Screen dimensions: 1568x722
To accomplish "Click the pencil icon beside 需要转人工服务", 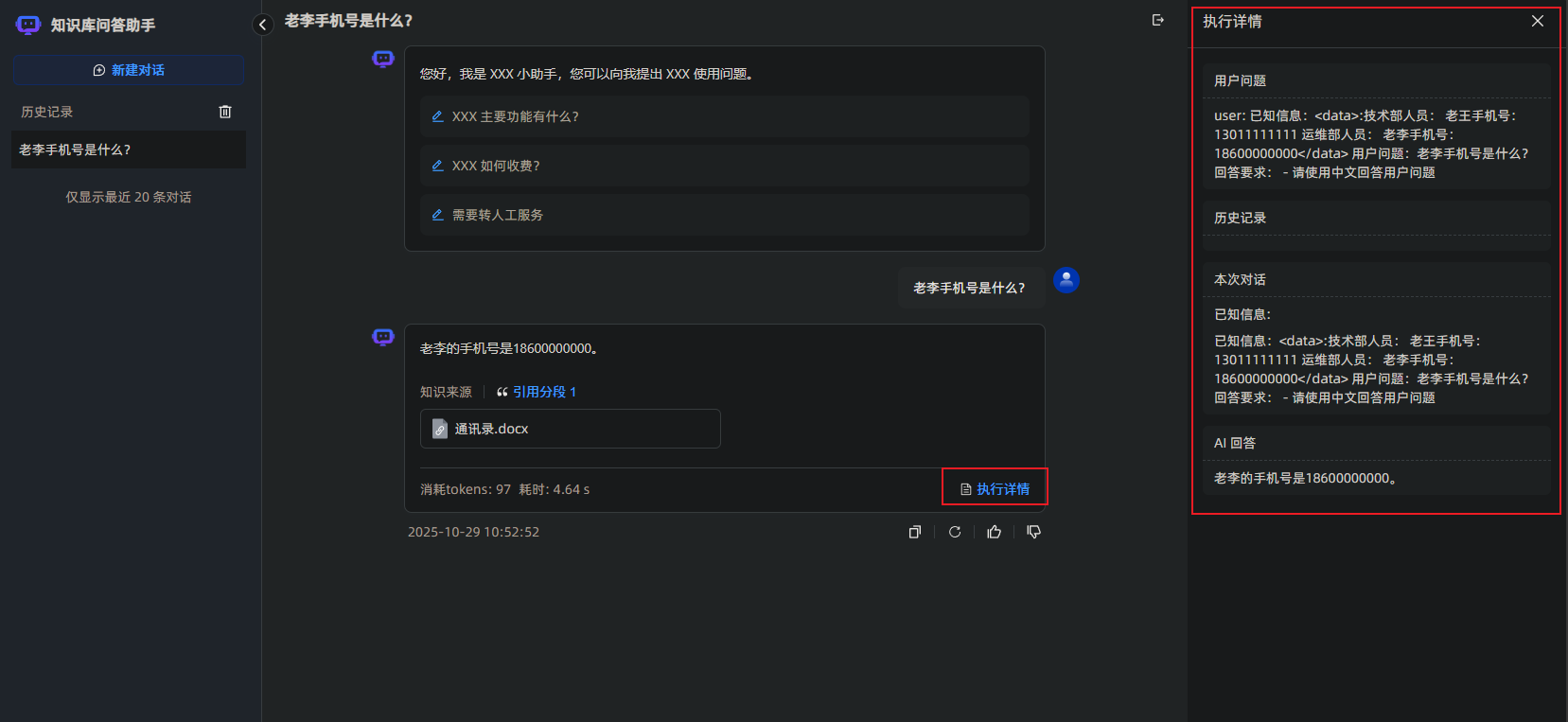I will coord(438,215).
